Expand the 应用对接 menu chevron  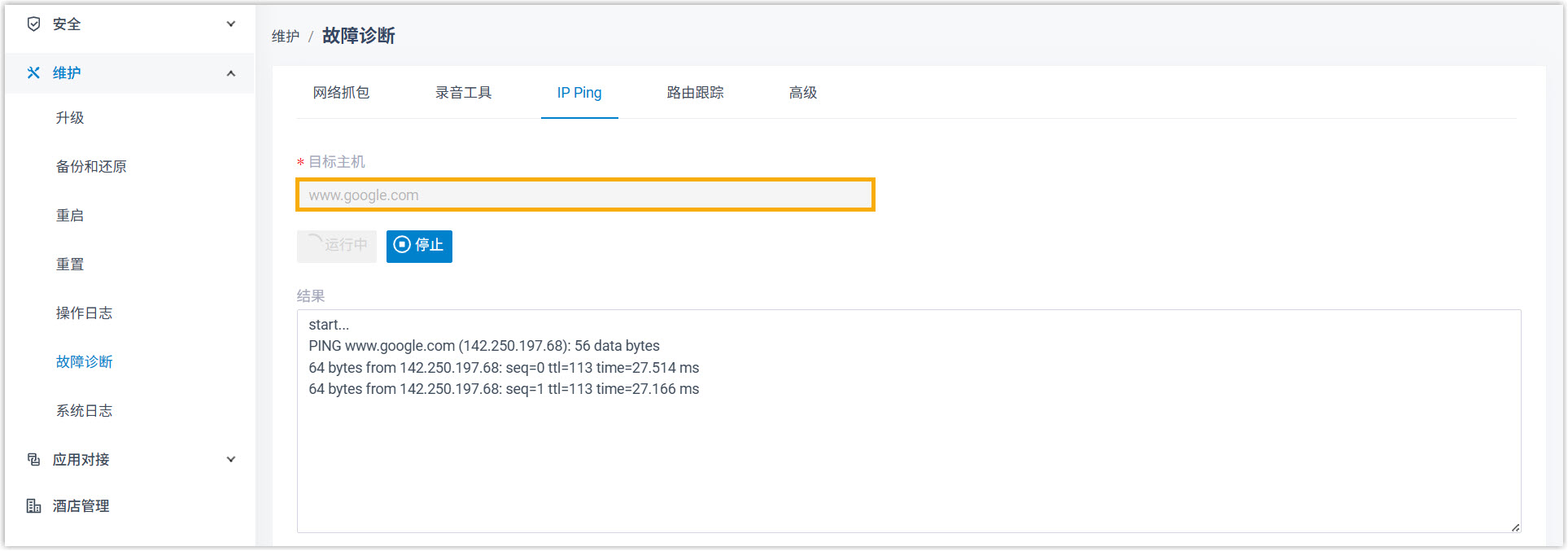point(231,460)
